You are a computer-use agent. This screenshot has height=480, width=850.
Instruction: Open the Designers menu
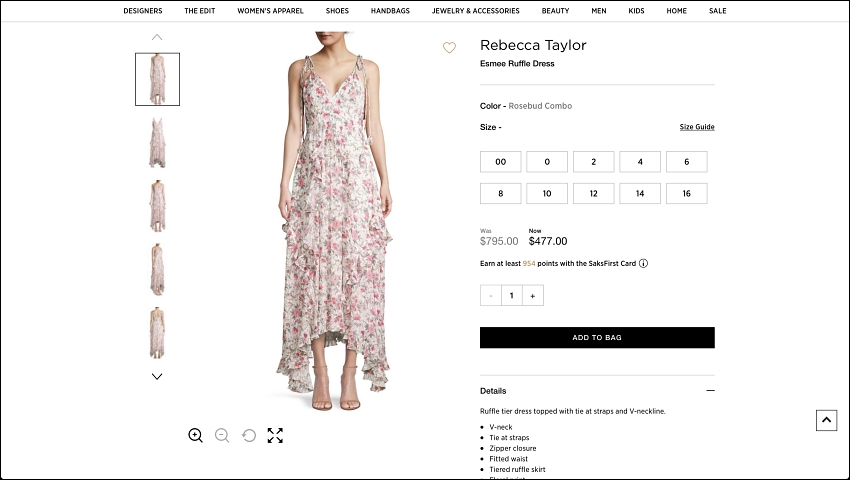point(143,11)
